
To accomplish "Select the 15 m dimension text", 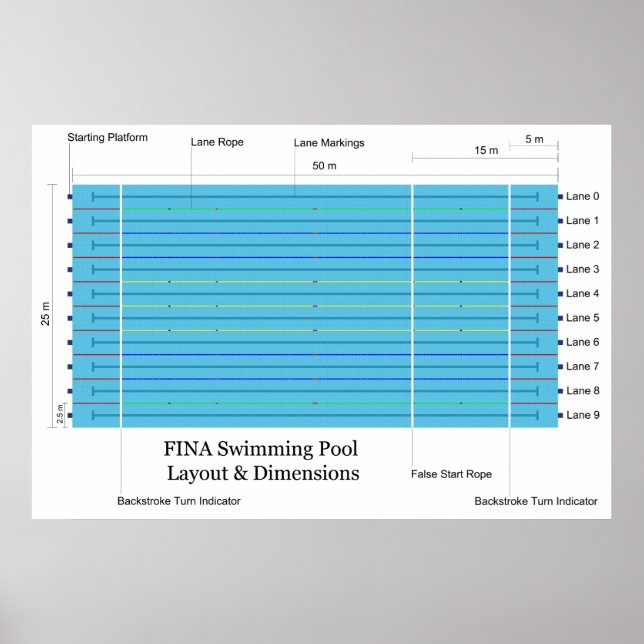I will 486,150.
